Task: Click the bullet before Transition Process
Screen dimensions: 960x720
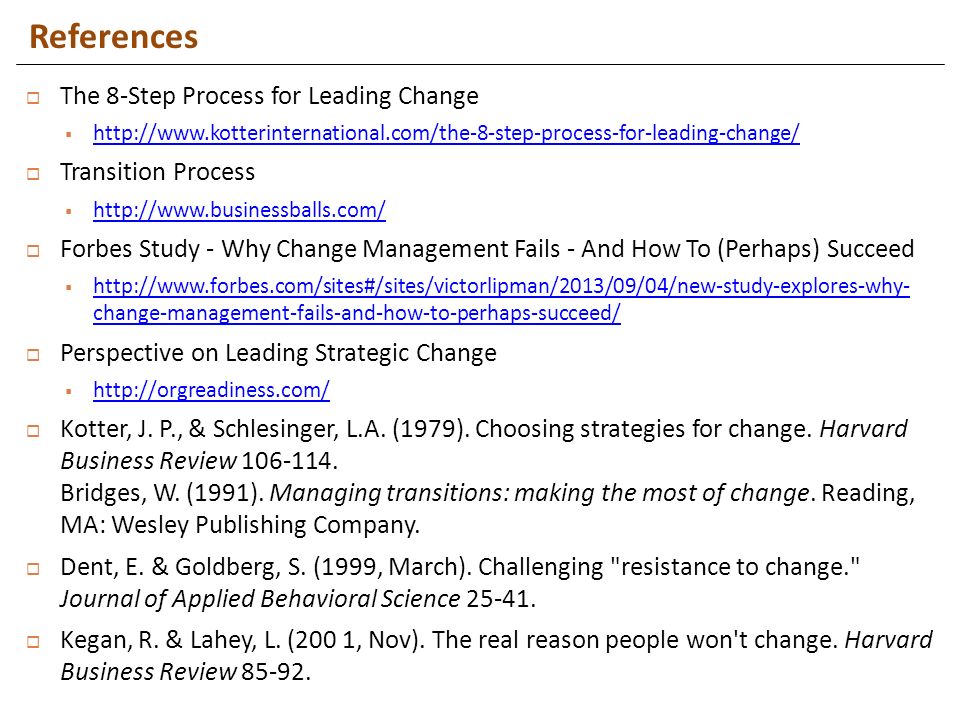Action: [x=33, y=174]
